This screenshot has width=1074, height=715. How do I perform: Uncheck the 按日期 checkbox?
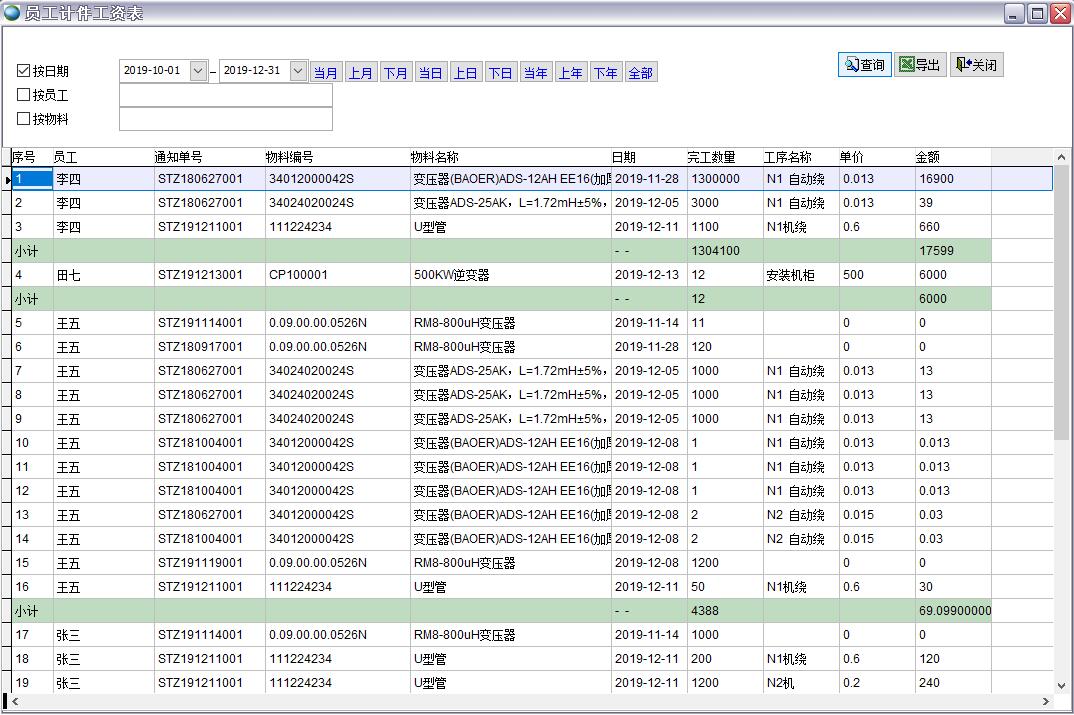[24, 71]
